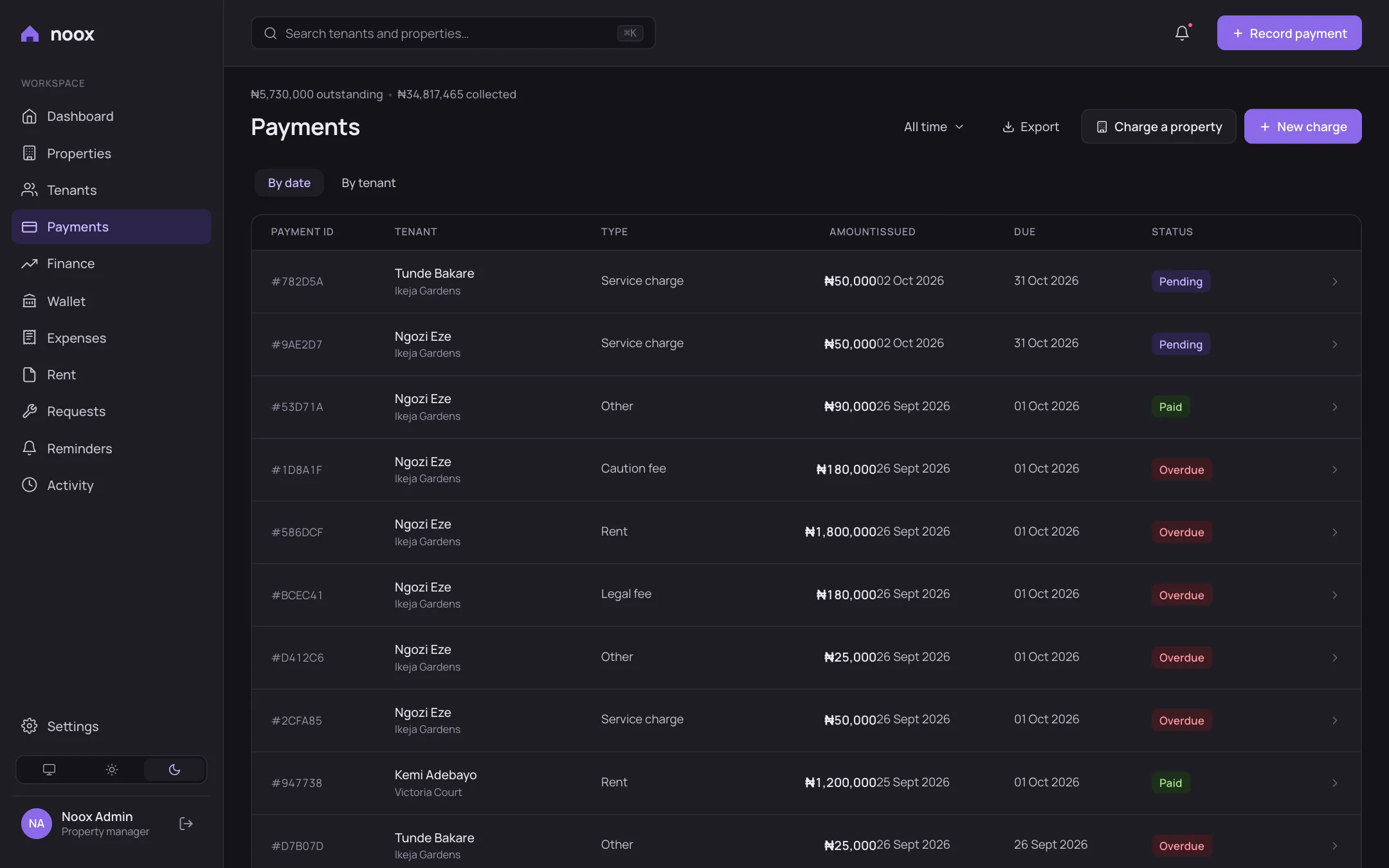Viewport: 1389px width, 868px height.
Task: Open Dashboard from the sidebar
Action: point(111,116)
